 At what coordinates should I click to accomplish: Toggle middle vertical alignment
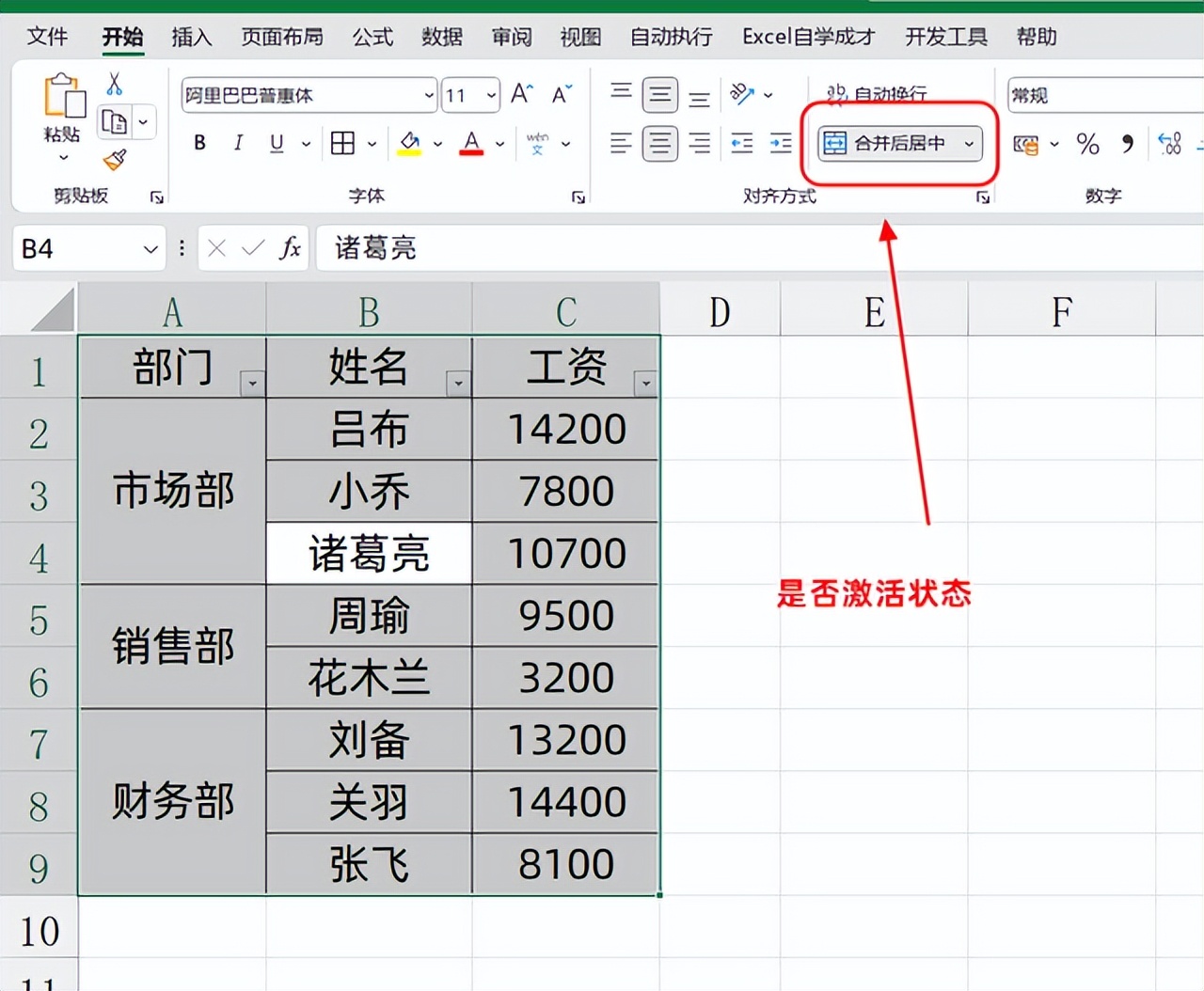point(660,95)
